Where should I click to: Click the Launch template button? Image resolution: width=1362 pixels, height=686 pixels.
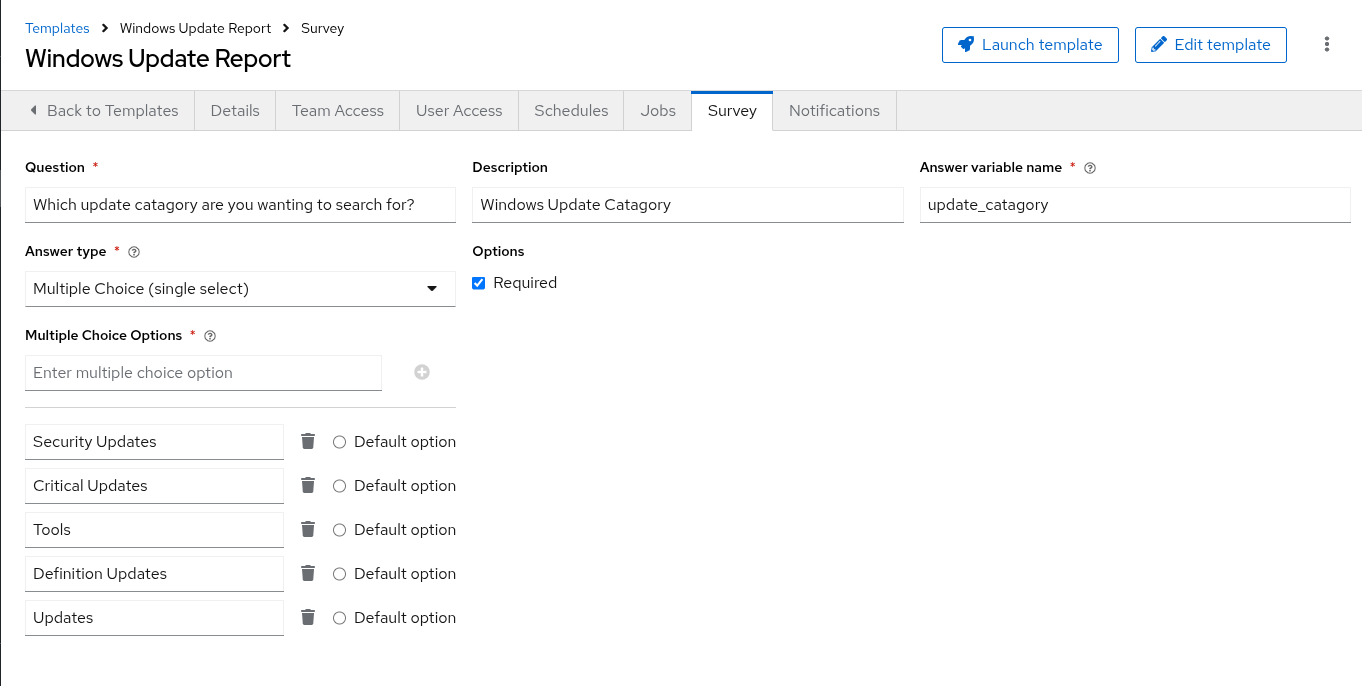[1030, 45]
